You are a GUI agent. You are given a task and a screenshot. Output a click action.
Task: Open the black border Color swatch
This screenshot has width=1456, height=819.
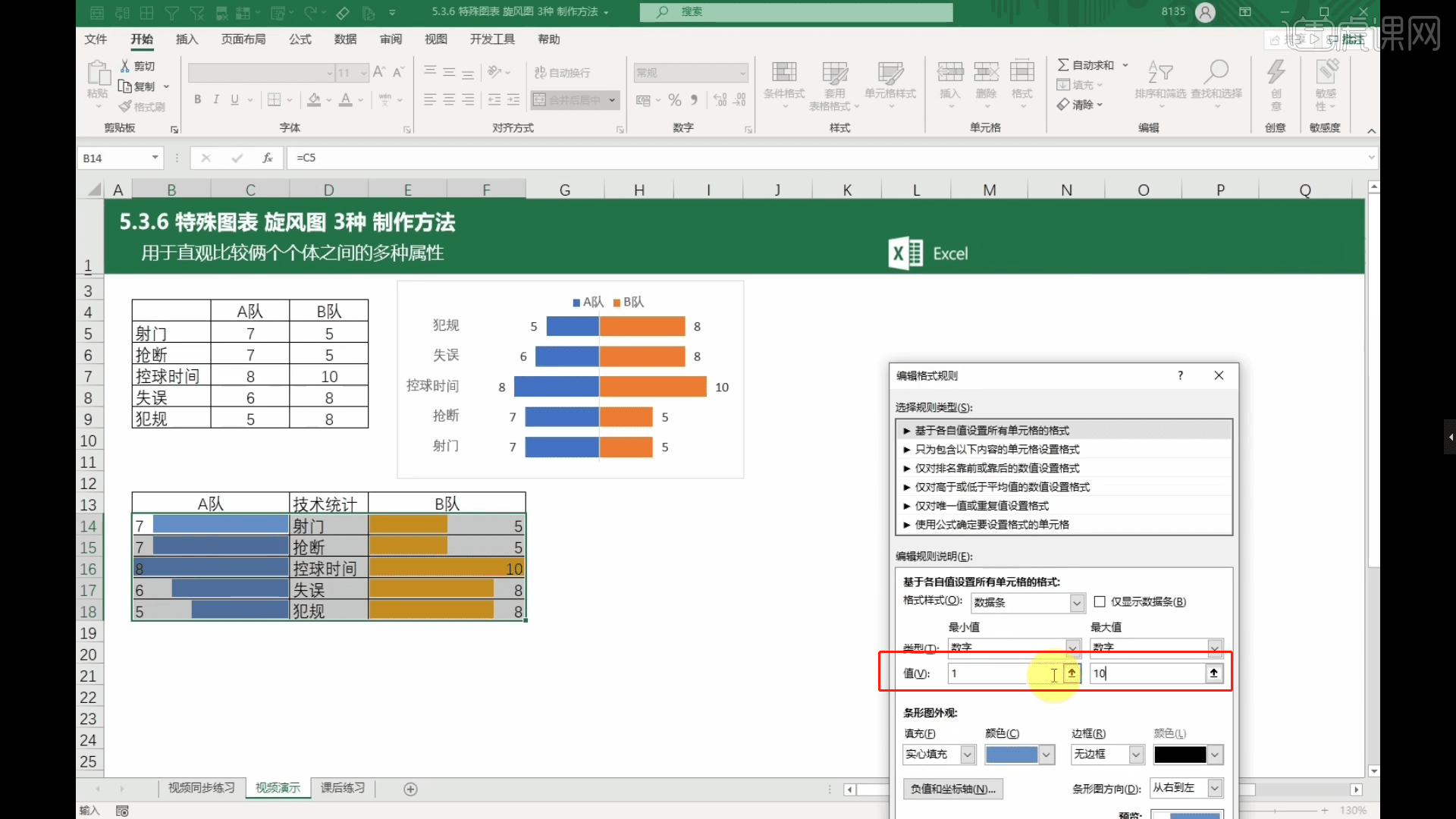pyautogui.click(x=1188, y=755)
